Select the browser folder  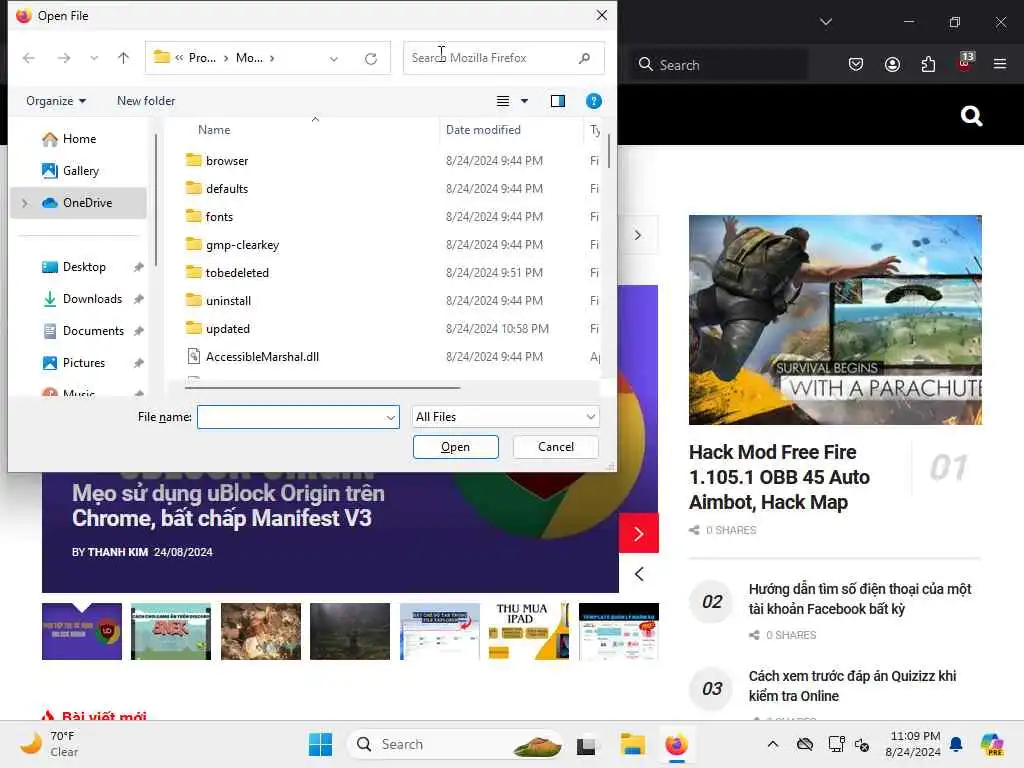click(227, 161)
